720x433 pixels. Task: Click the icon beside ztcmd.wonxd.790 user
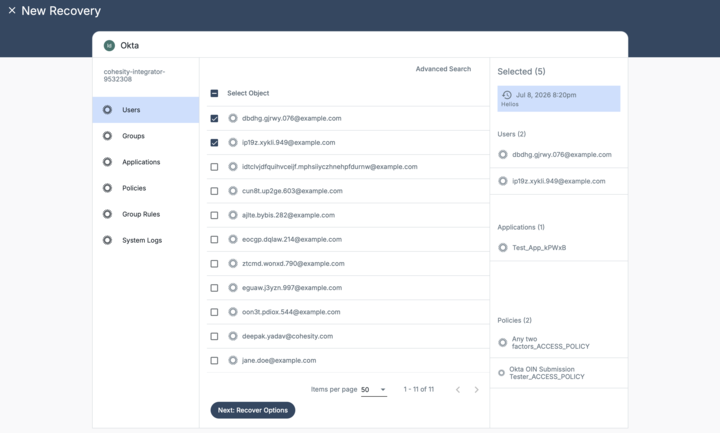(233, 264)
